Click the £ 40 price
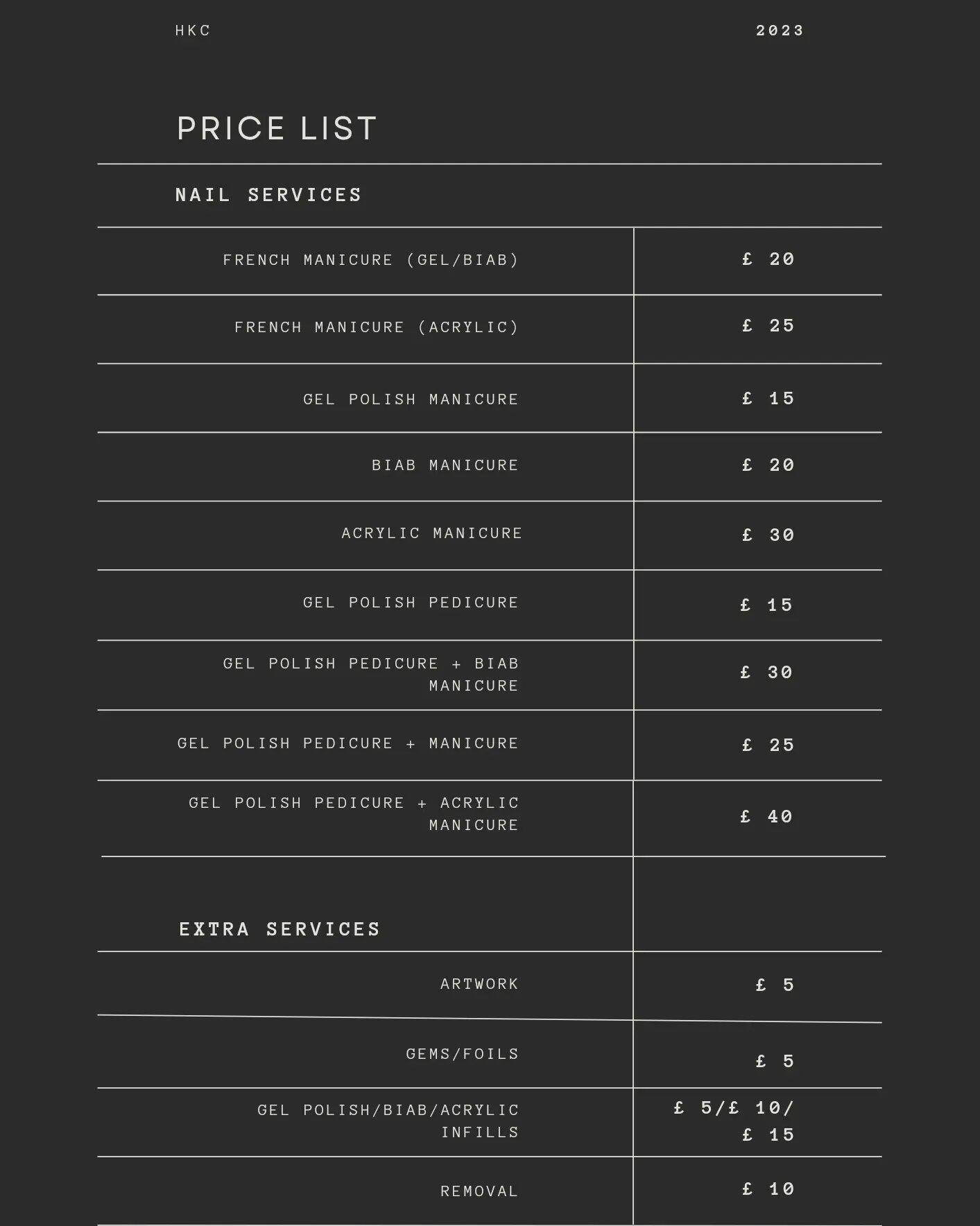 [766, 817]
